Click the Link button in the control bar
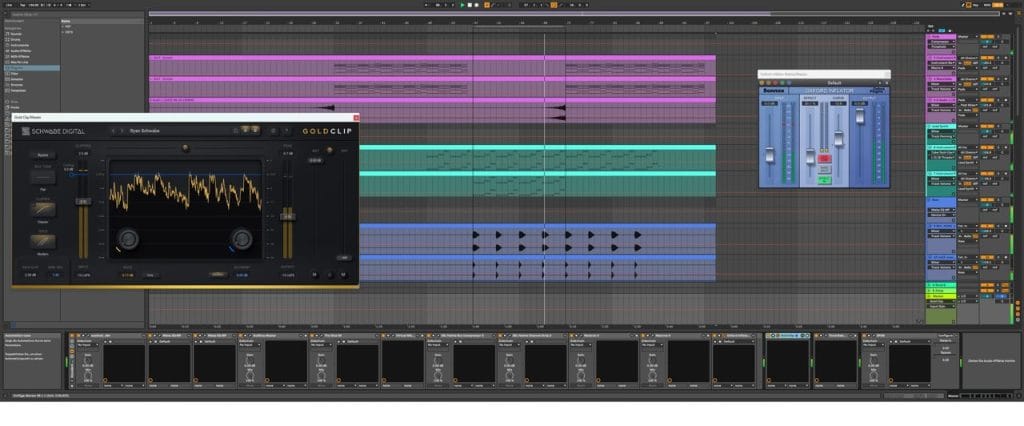Image resolution: width=1024 pixels, height=426 pixels. click(x=9, y=5)
